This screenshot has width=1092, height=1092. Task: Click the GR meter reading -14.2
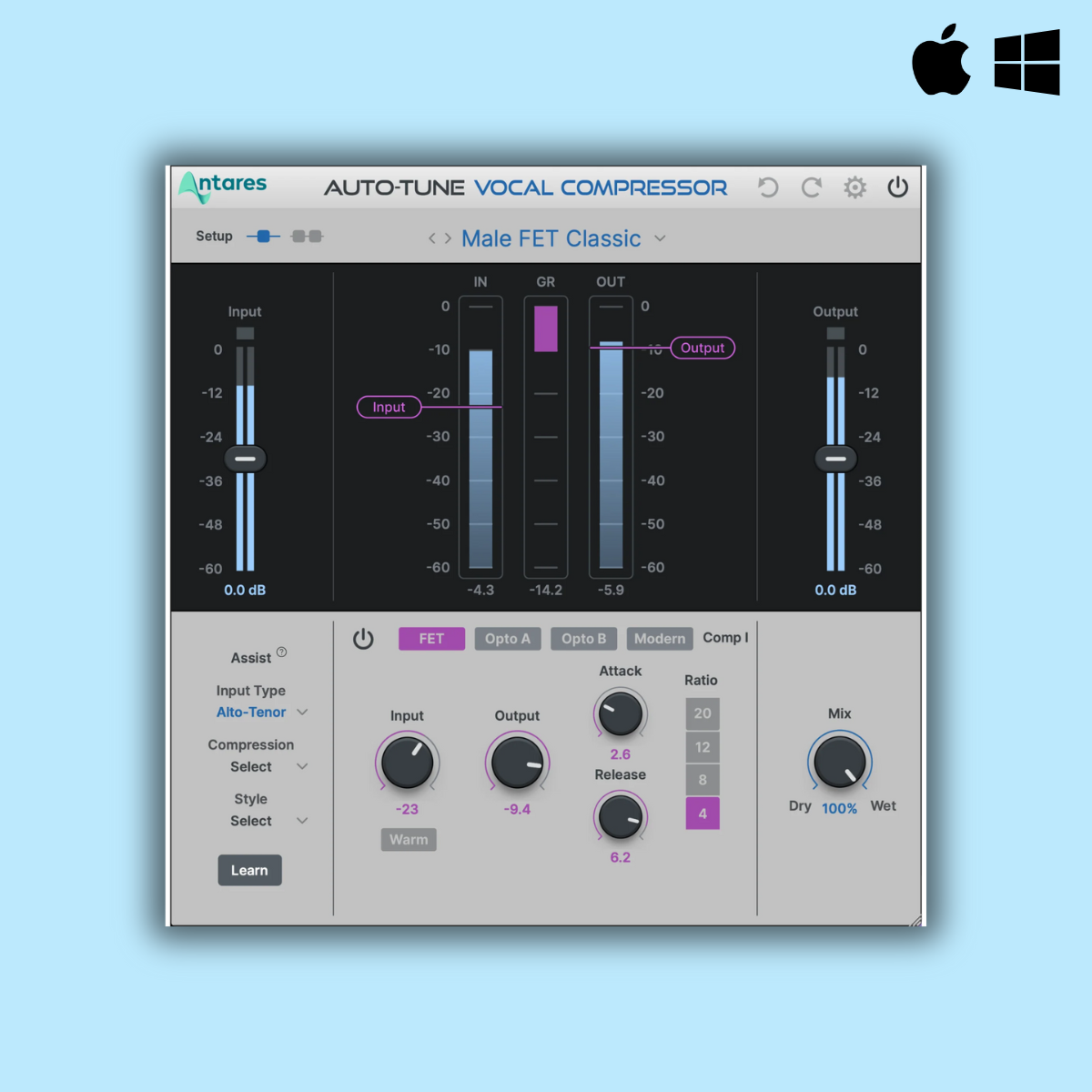(546, 591)
